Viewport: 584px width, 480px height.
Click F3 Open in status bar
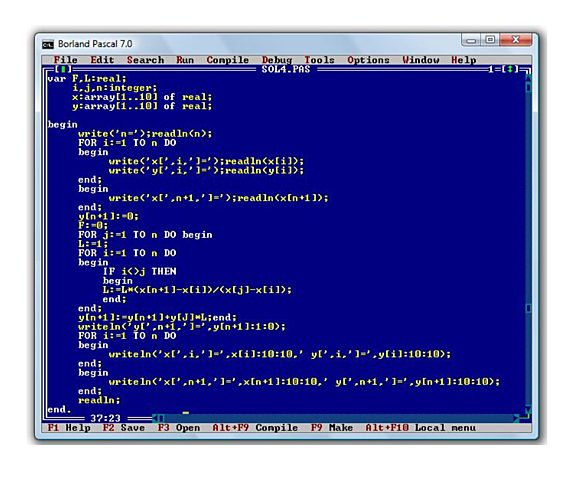point(179,427)
